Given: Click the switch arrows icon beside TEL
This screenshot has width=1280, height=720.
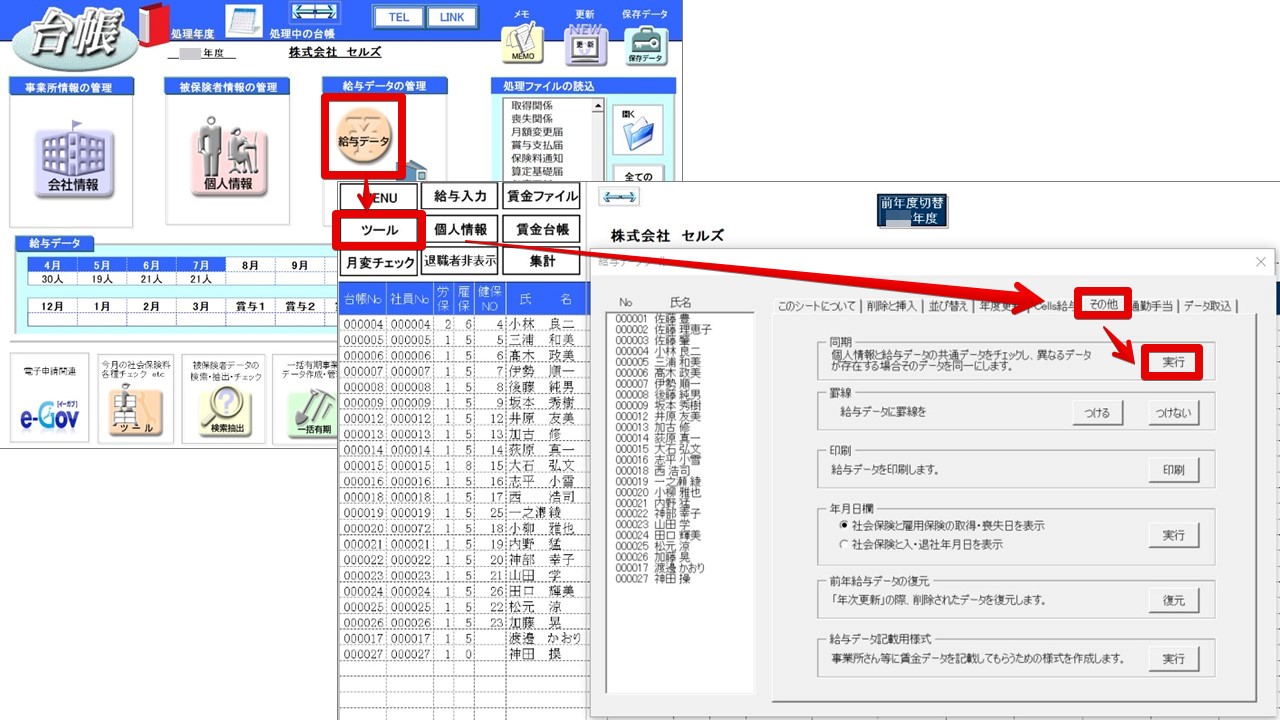Looking at the screenshot, I should click(315, 13).
